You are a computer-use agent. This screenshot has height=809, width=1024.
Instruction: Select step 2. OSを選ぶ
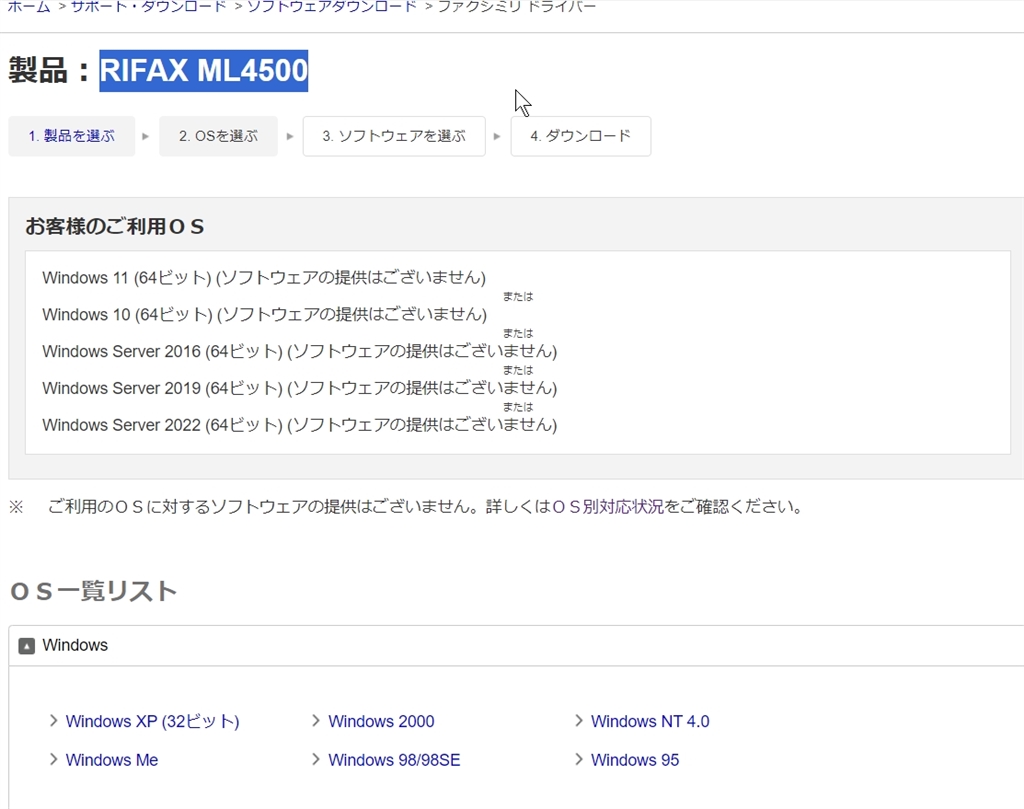218,136
